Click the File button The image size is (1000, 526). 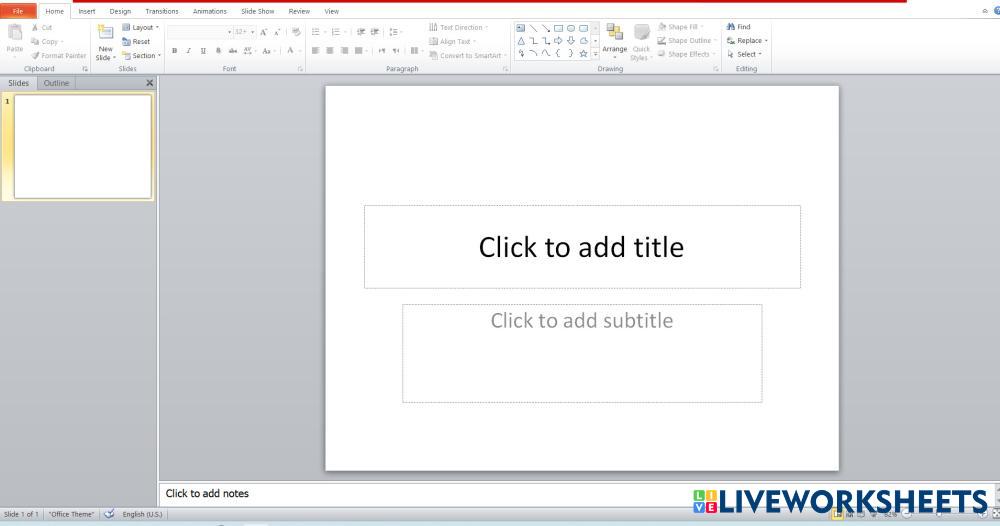coord(18,11)
